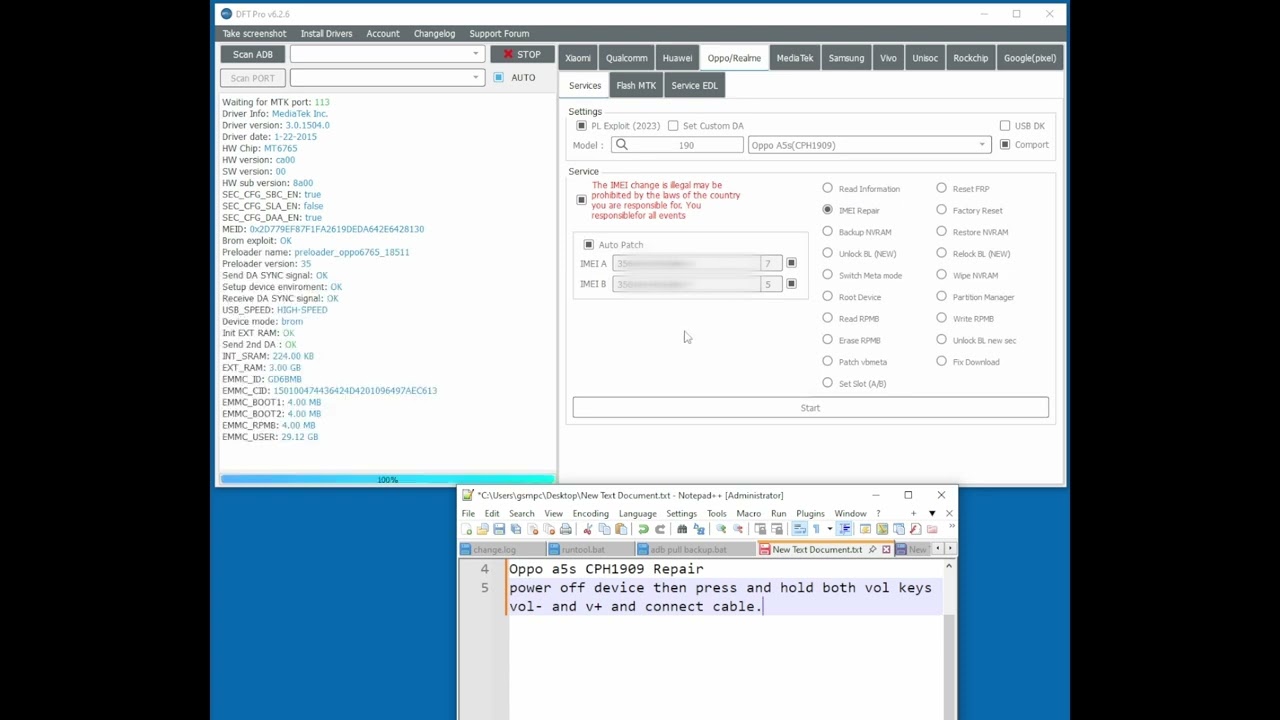The image size is (1280, 720).
Task: Toggle the IMEI B enable checkbox
Action: tap(791, 284)
